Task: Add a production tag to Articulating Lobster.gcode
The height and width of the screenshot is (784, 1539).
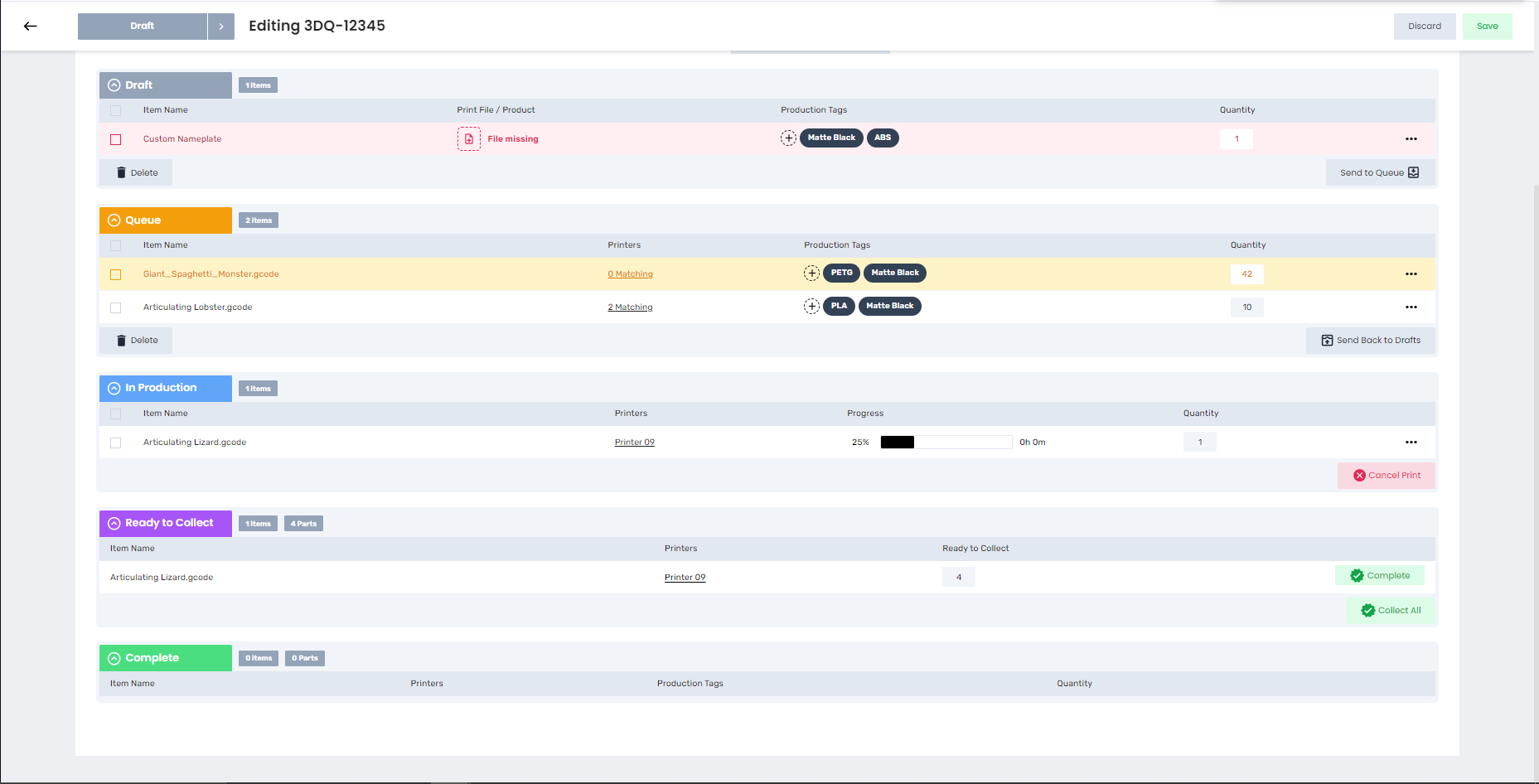Action: point(811,306)
